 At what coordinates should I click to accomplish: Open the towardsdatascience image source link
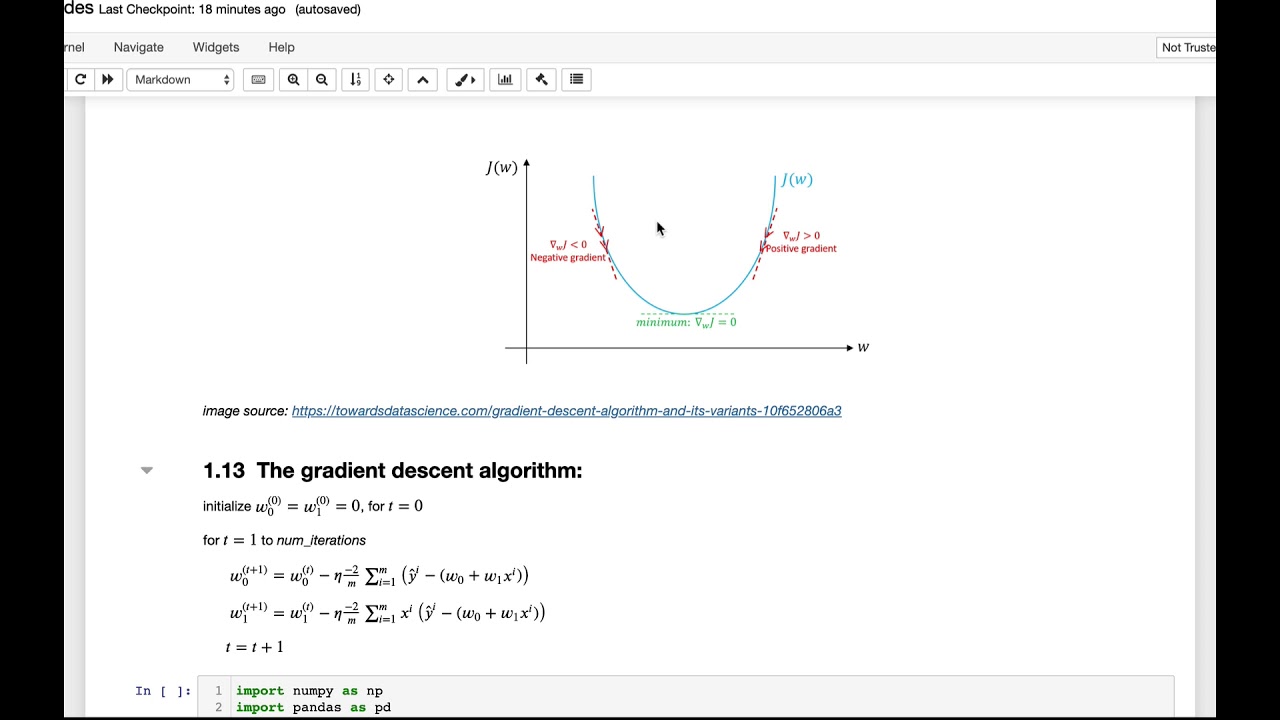566,411
